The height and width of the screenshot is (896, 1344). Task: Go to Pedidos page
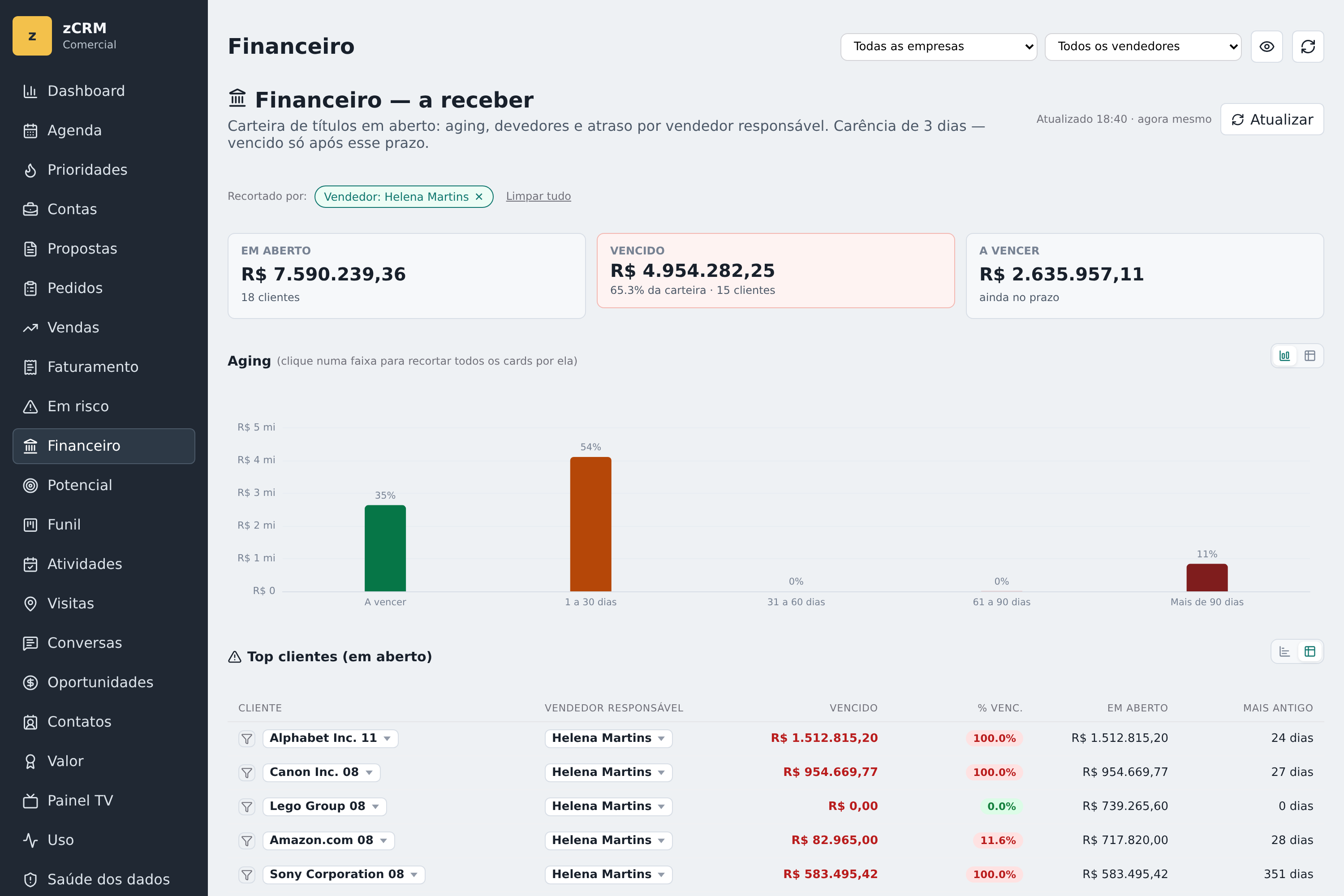[x=103, y=288]
